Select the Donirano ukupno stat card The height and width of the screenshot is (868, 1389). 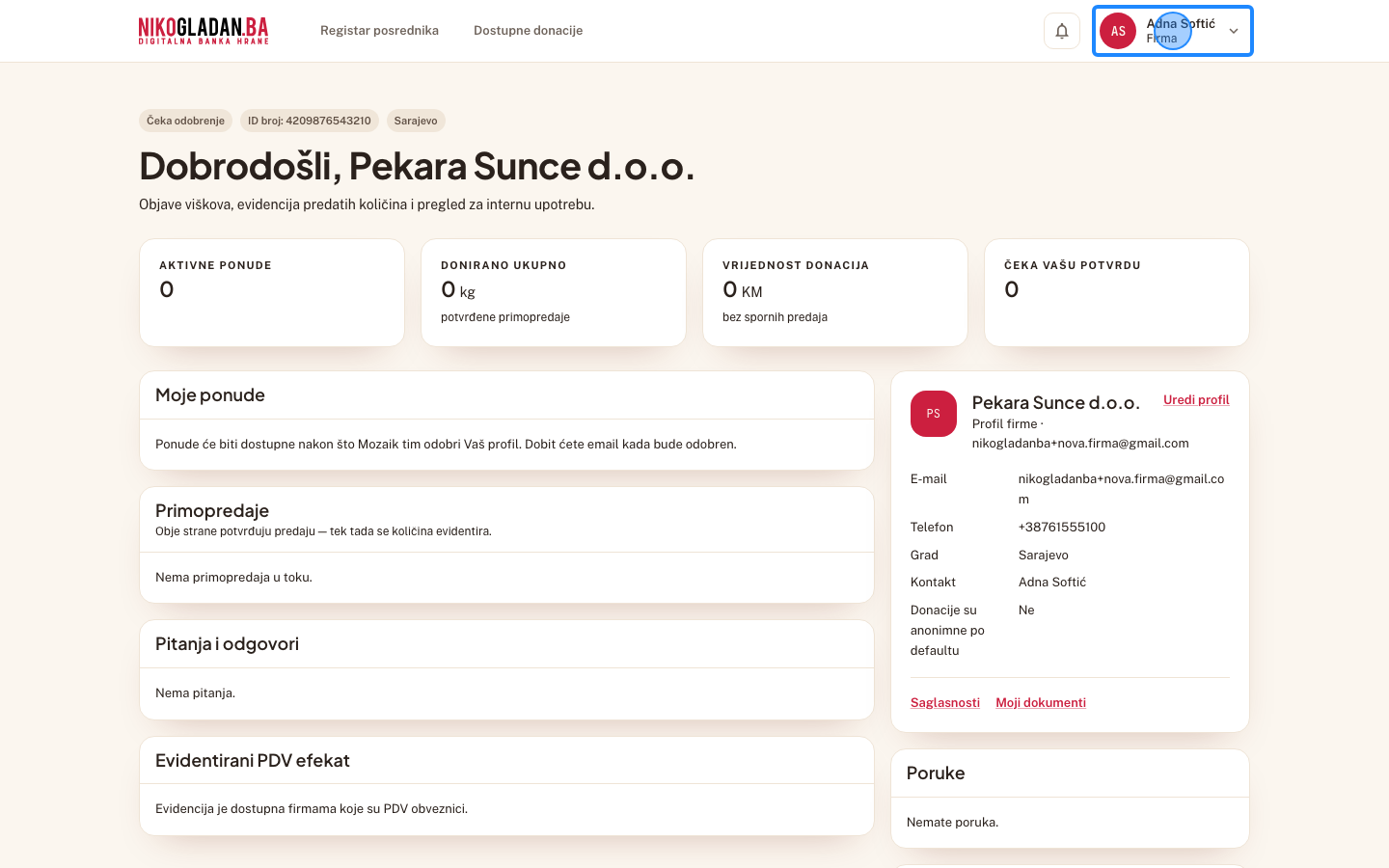tap(554, 292)
